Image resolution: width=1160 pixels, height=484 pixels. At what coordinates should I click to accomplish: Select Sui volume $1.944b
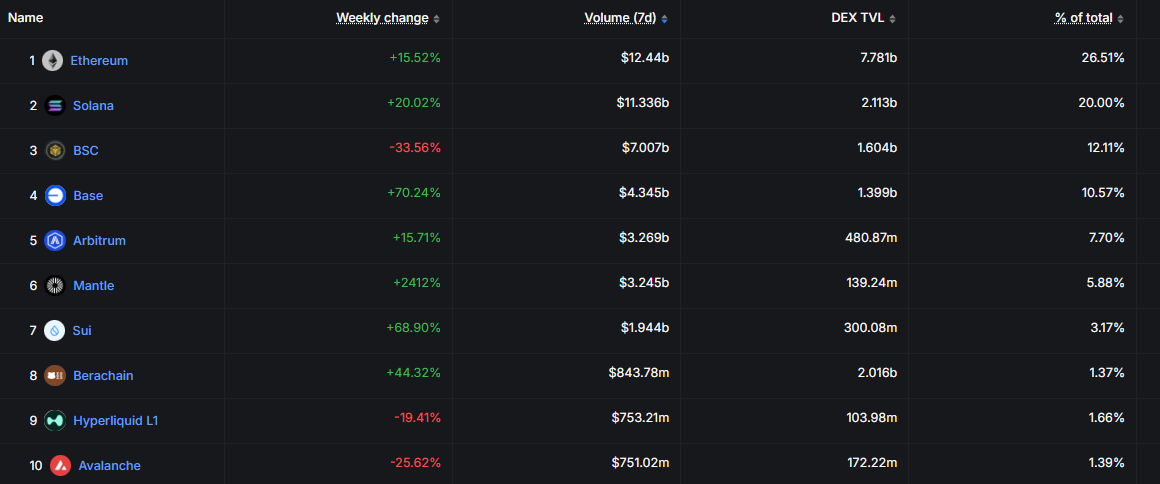click(x=646, y=328)
